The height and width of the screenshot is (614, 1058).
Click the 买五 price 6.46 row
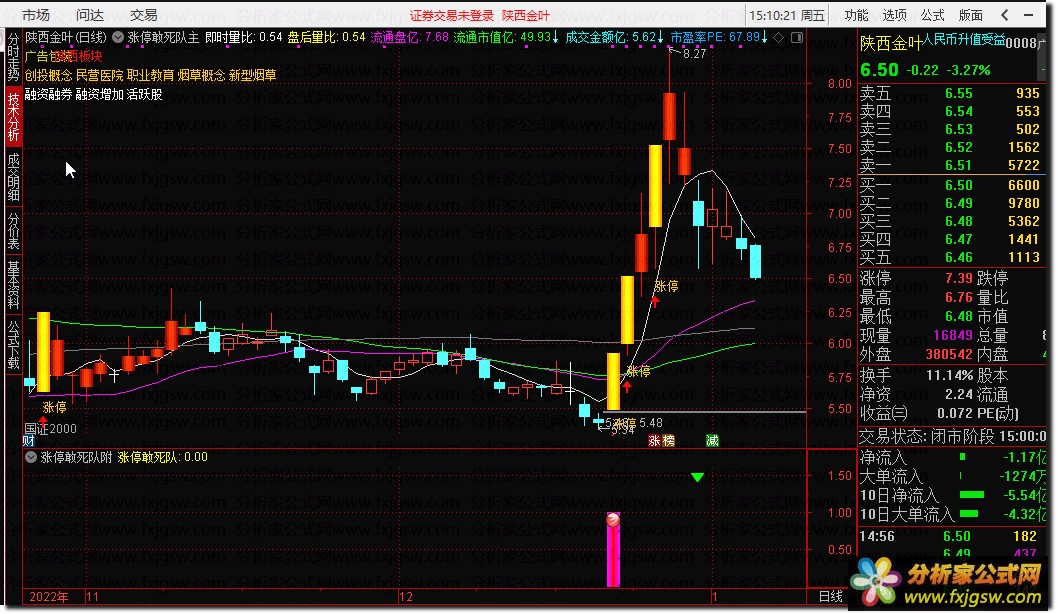[950, 257]
